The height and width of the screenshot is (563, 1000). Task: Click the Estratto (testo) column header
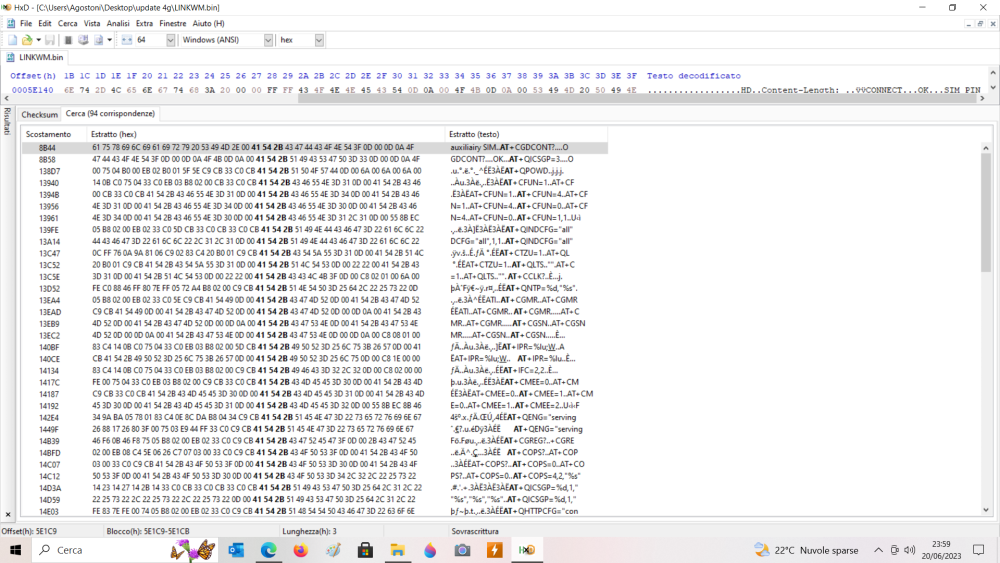474,134
